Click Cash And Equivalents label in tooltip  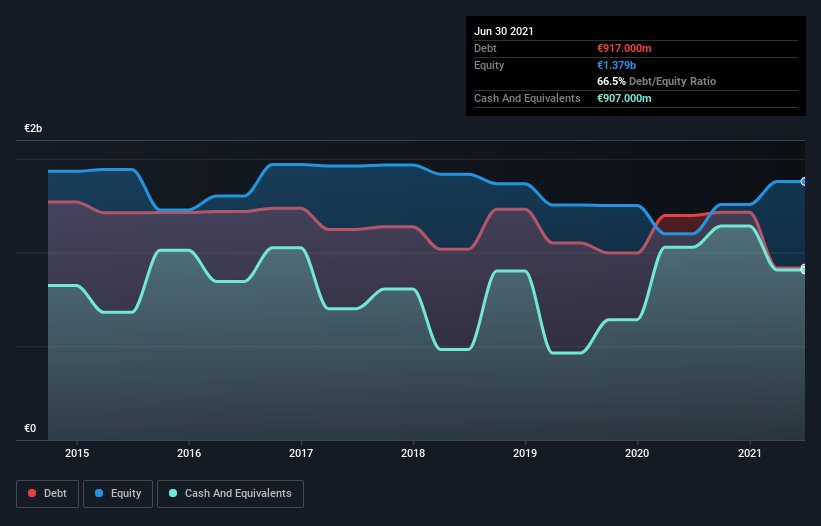[x=527, y=98]
